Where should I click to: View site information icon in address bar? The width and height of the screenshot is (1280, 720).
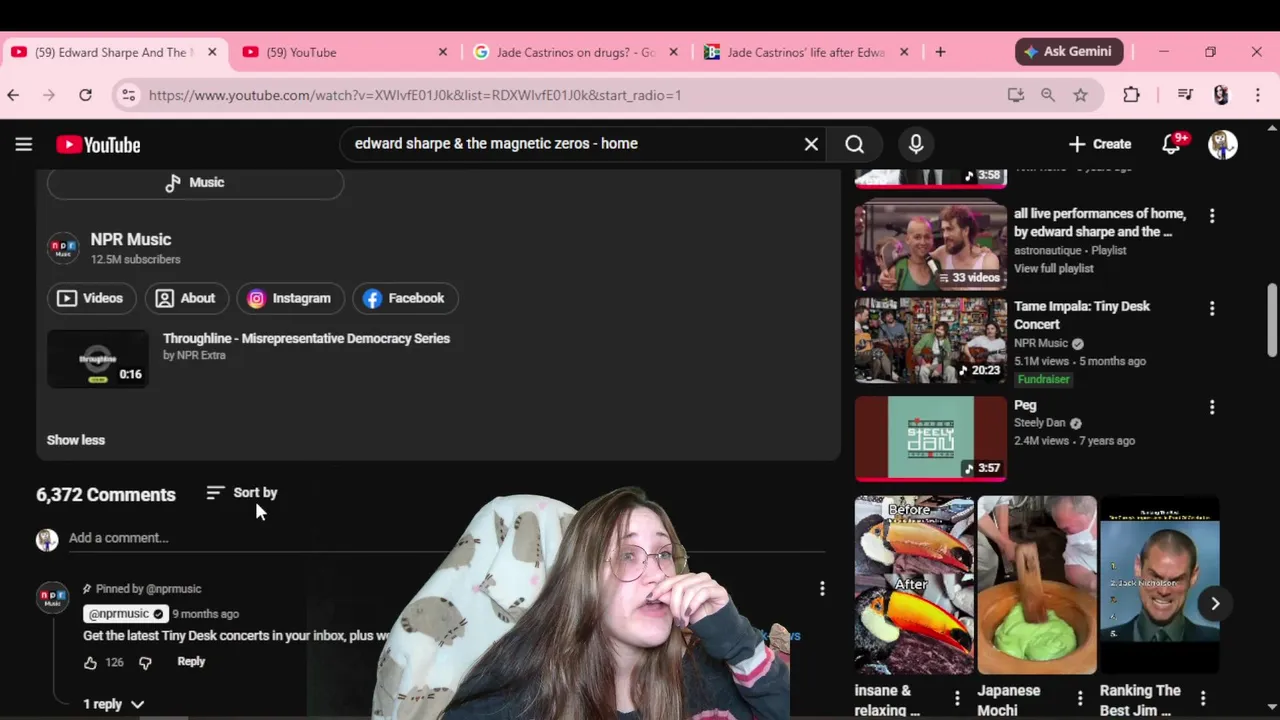click(127, 95)
